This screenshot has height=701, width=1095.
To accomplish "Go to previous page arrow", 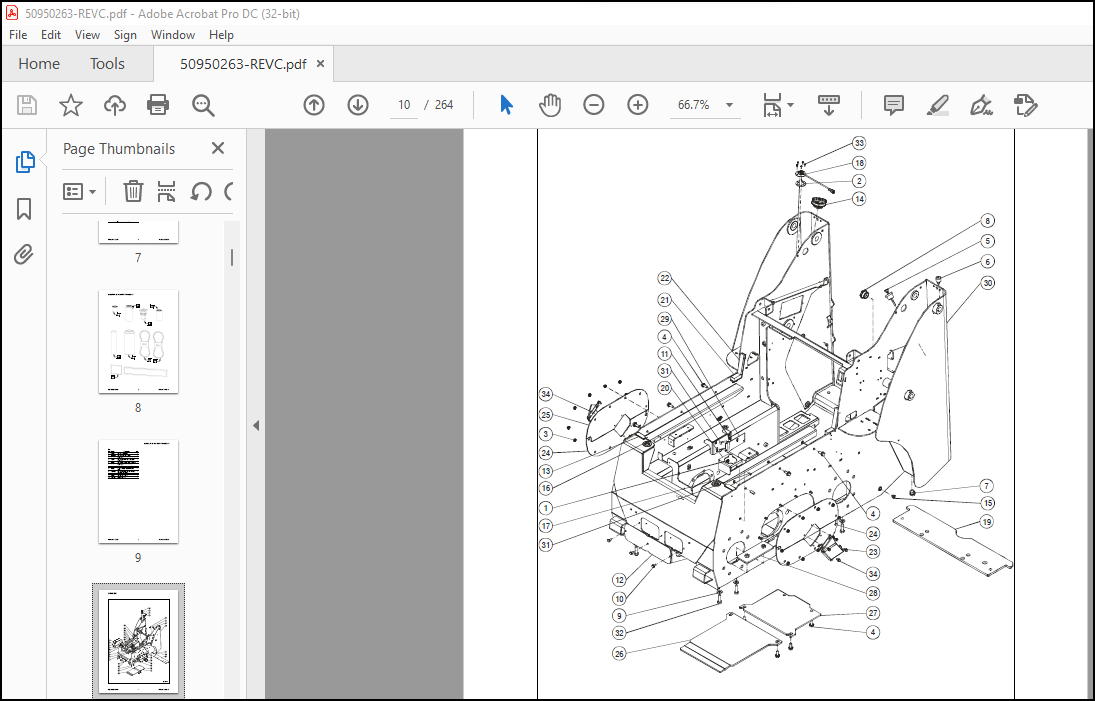I will click(x=314, y=105).
